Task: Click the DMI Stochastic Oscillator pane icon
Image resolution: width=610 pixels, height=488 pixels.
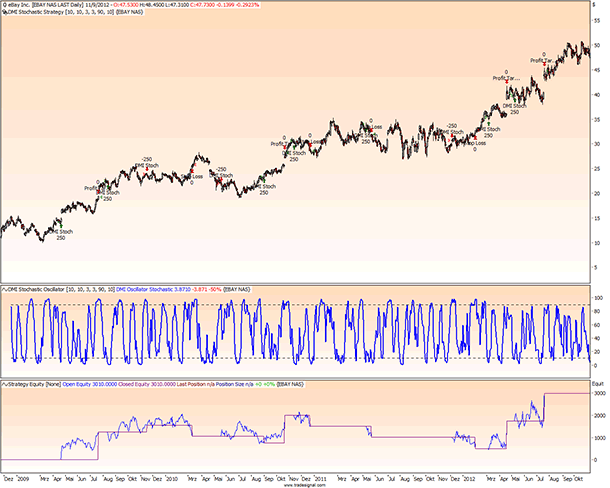Action: [4, 289]
